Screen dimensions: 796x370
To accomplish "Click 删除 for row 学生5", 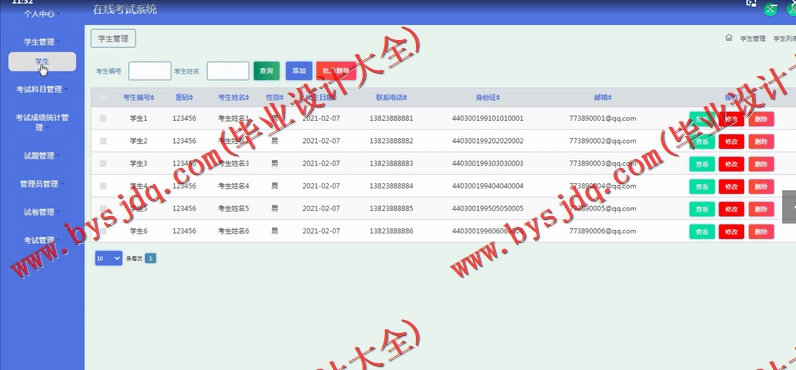I will point(761,209).
